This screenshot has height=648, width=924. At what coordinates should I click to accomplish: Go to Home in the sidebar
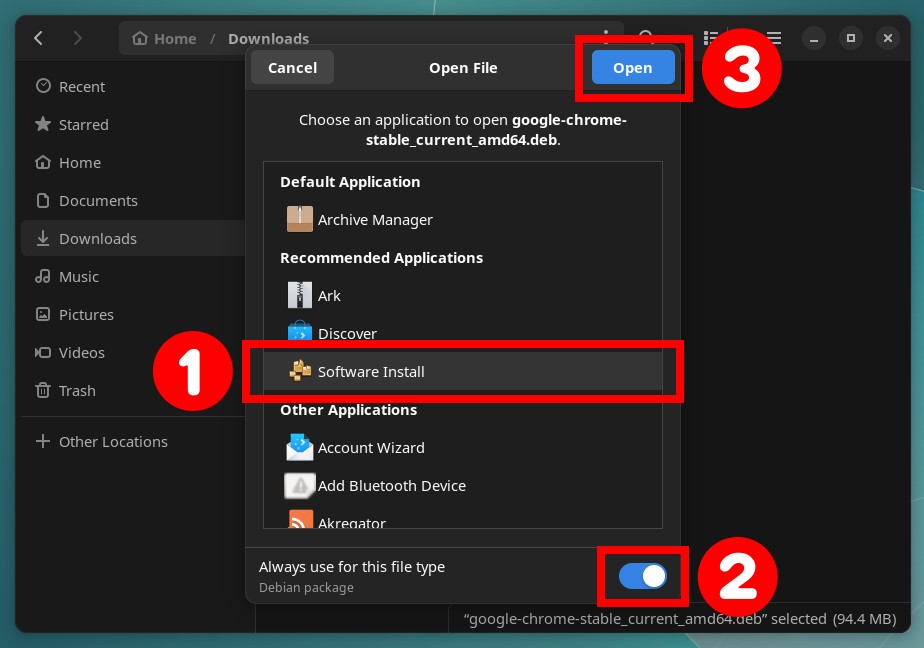tap(133, 163)
